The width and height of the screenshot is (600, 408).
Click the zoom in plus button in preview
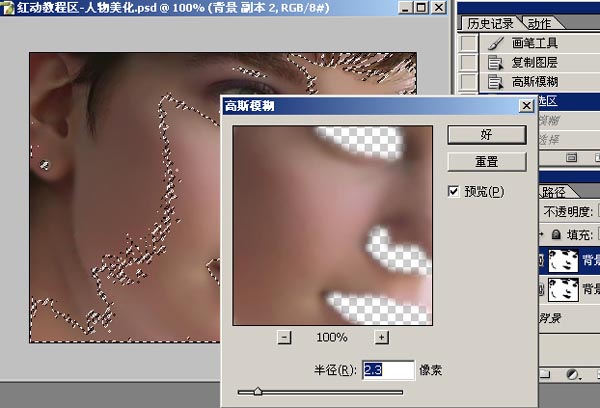[382, 338]
